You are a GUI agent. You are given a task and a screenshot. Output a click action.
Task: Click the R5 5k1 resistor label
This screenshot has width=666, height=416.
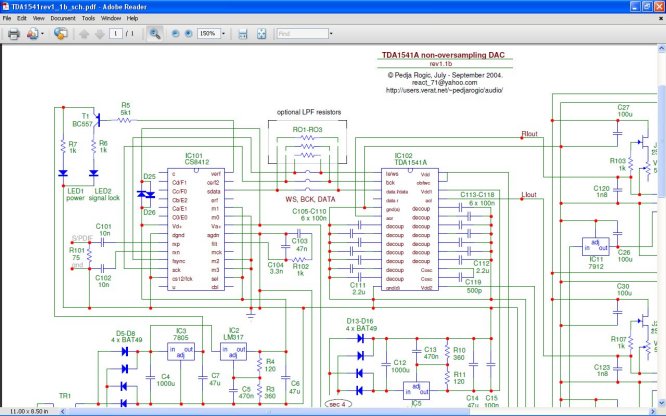pyautogui.click(x=126, y=109)
